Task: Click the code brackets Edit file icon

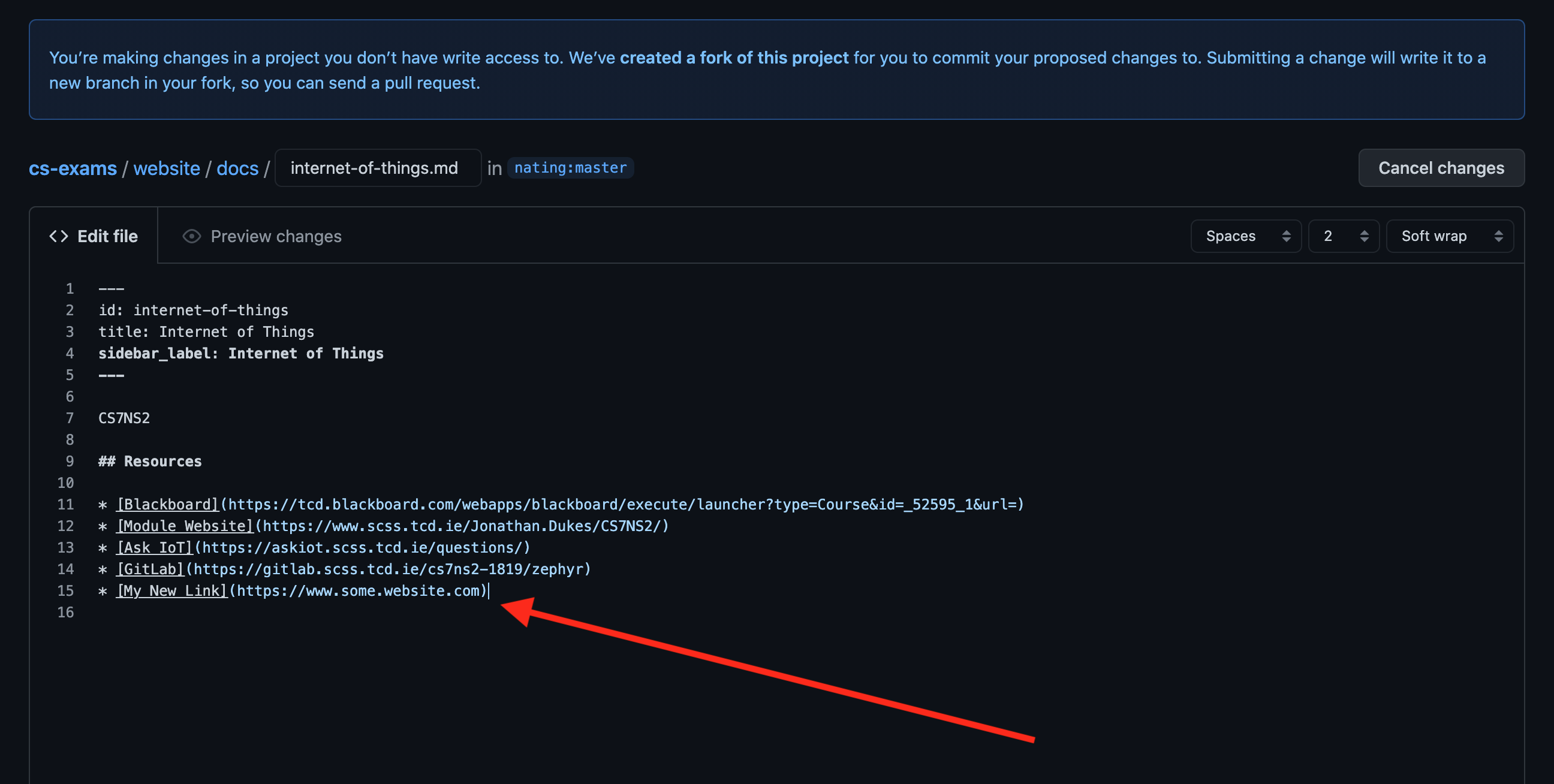Action: coord(59,236)
